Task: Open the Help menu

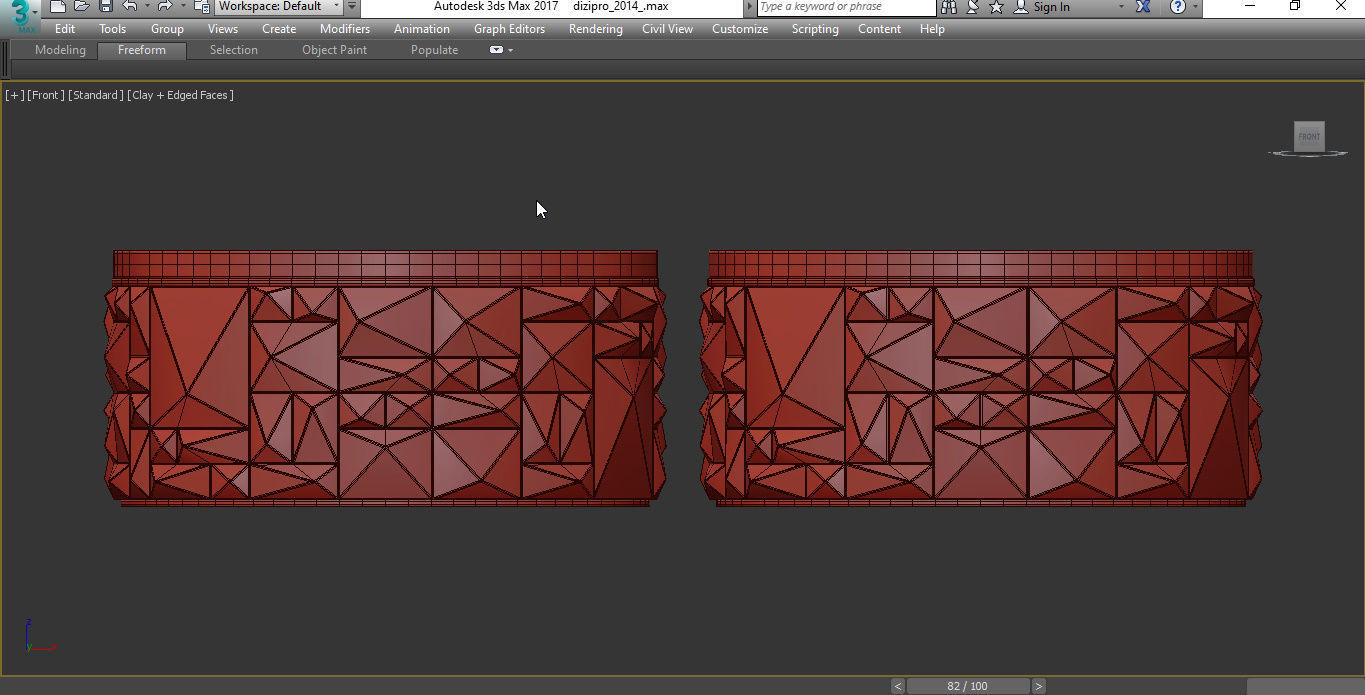Action: point(932,29)
